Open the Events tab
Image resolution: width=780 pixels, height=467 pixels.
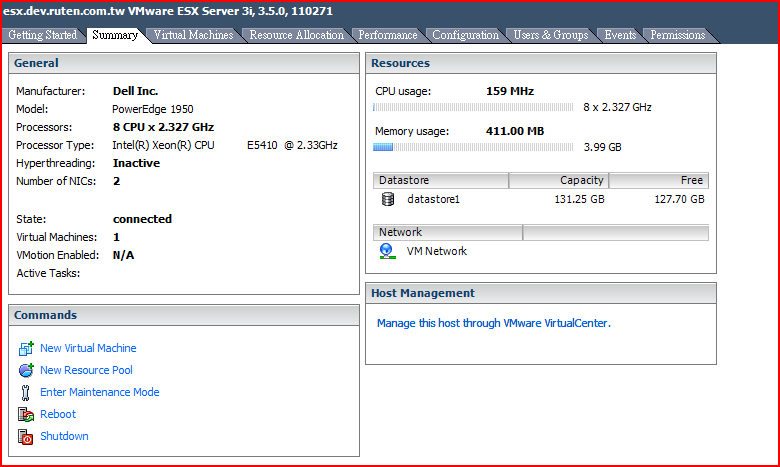(620, 35)
